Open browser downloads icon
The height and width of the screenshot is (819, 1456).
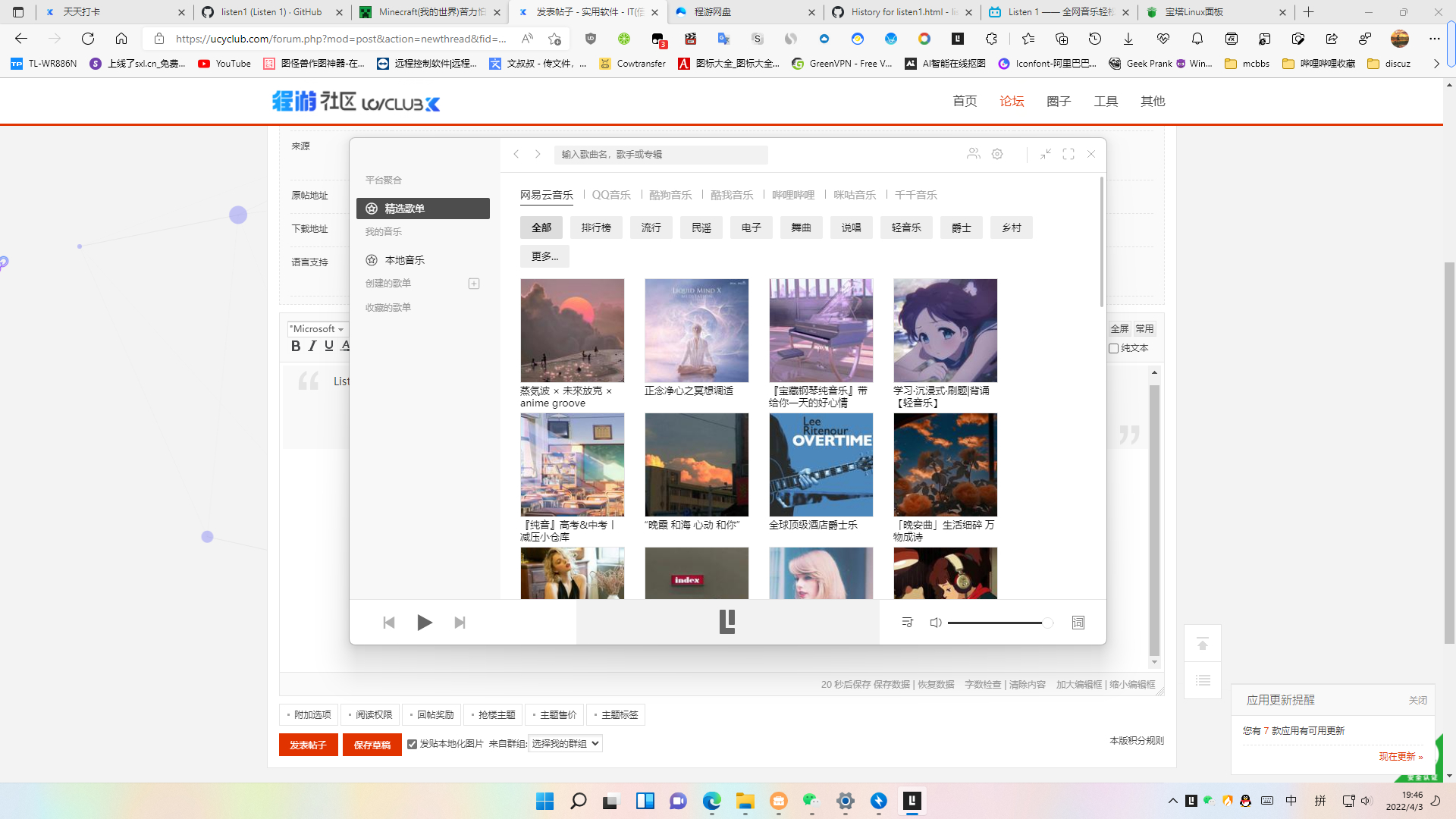point(1128,39)
